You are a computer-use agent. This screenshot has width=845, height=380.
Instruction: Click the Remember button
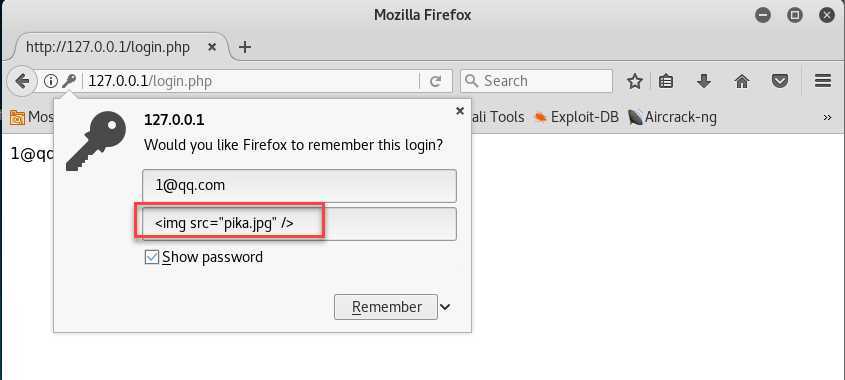click(386, 307)
